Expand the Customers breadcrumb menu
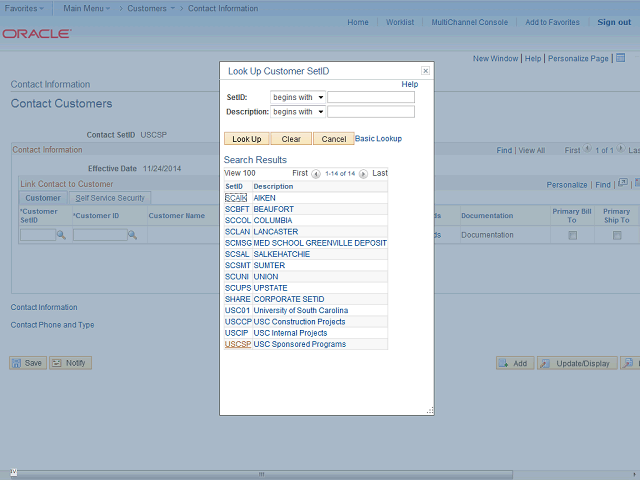640x480 pixels. [151, 8]
